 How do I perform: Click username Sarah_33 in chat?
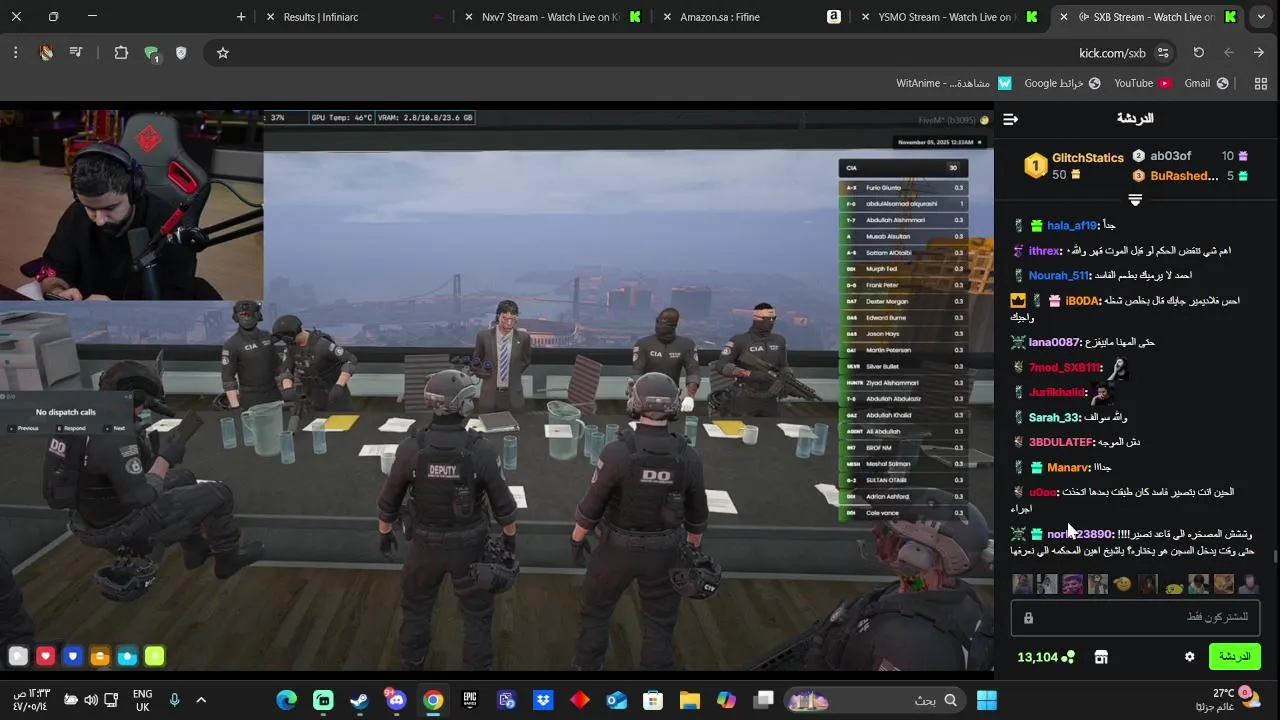[1054, 418]
